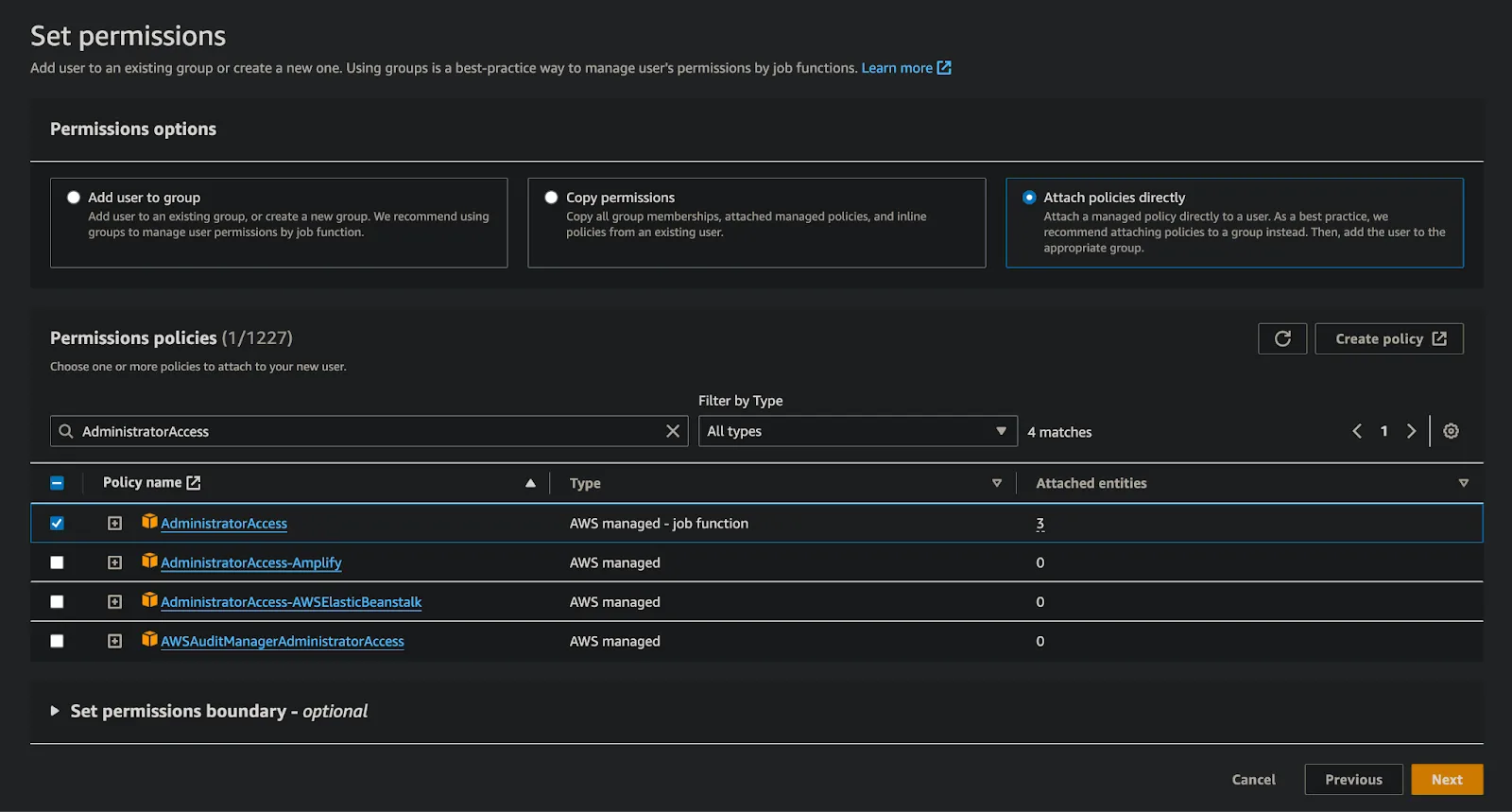
Task: Click page number 1
Action: (1384, 431)
